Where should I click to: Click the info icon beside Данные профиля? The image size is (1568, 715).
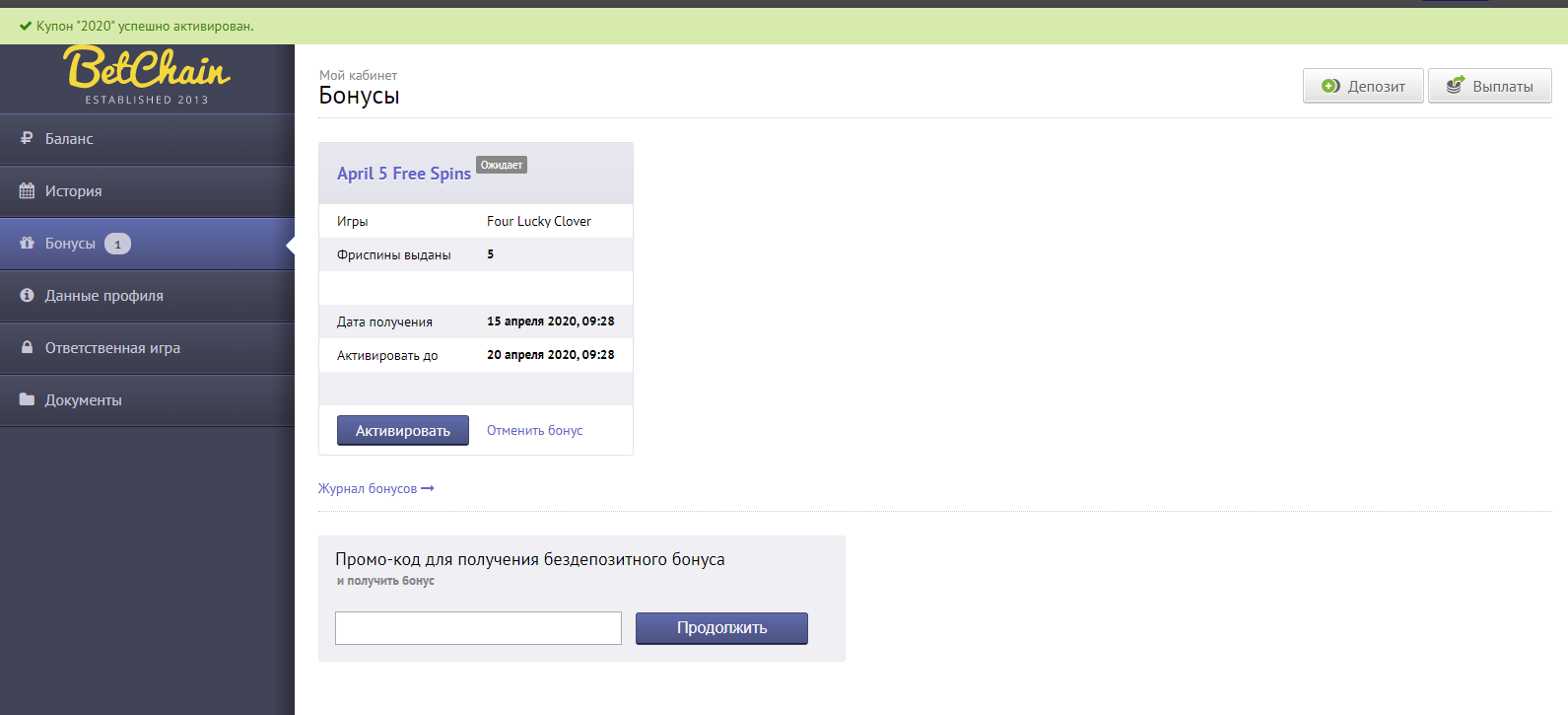click(x=27, y=295)
